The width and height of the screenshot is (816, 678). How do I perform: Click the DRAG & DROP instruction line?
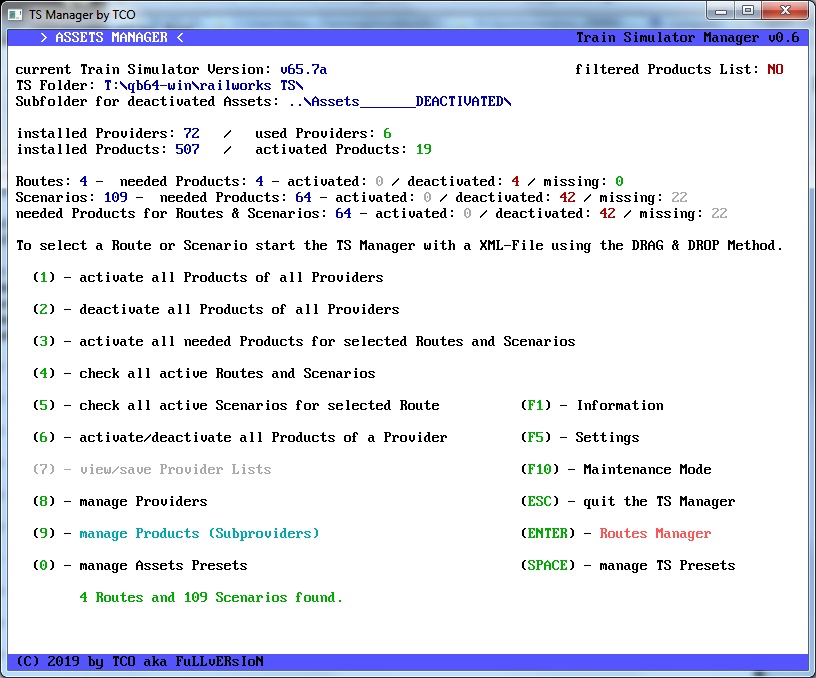399,246
